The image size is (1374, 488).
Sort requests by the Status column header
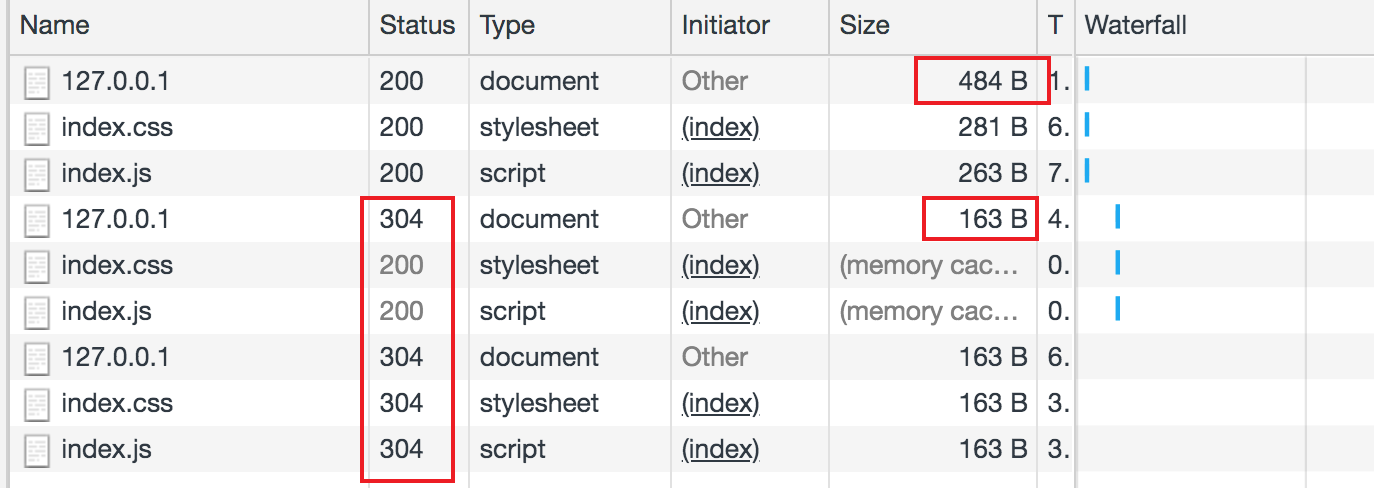[417, 25]
